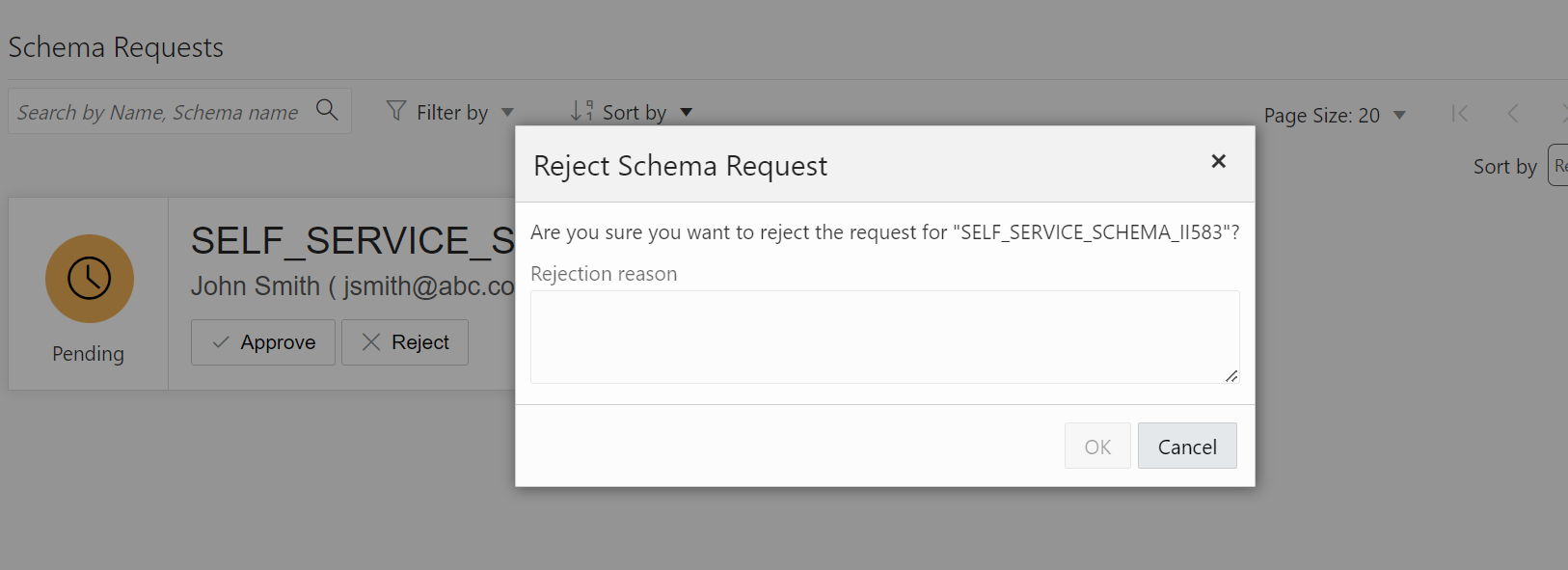Expand the Filter by dropdown arrow
Screen dimensions: 1568x570
(508, 113)
